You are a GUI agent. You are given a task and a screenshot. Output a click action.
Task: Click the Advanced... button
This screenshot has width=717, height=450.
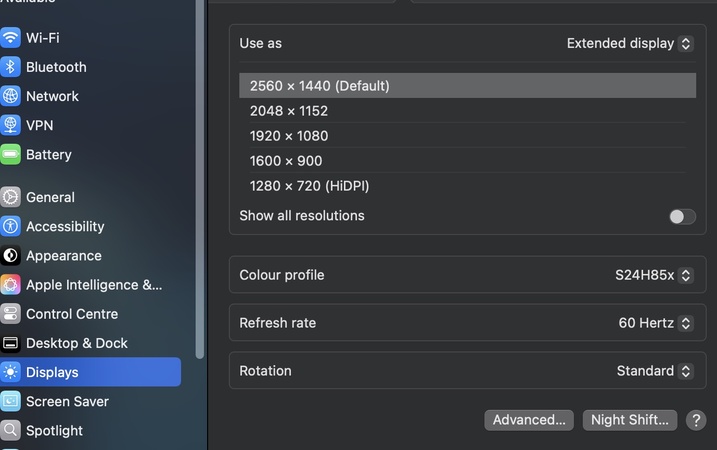pos(529,420)
